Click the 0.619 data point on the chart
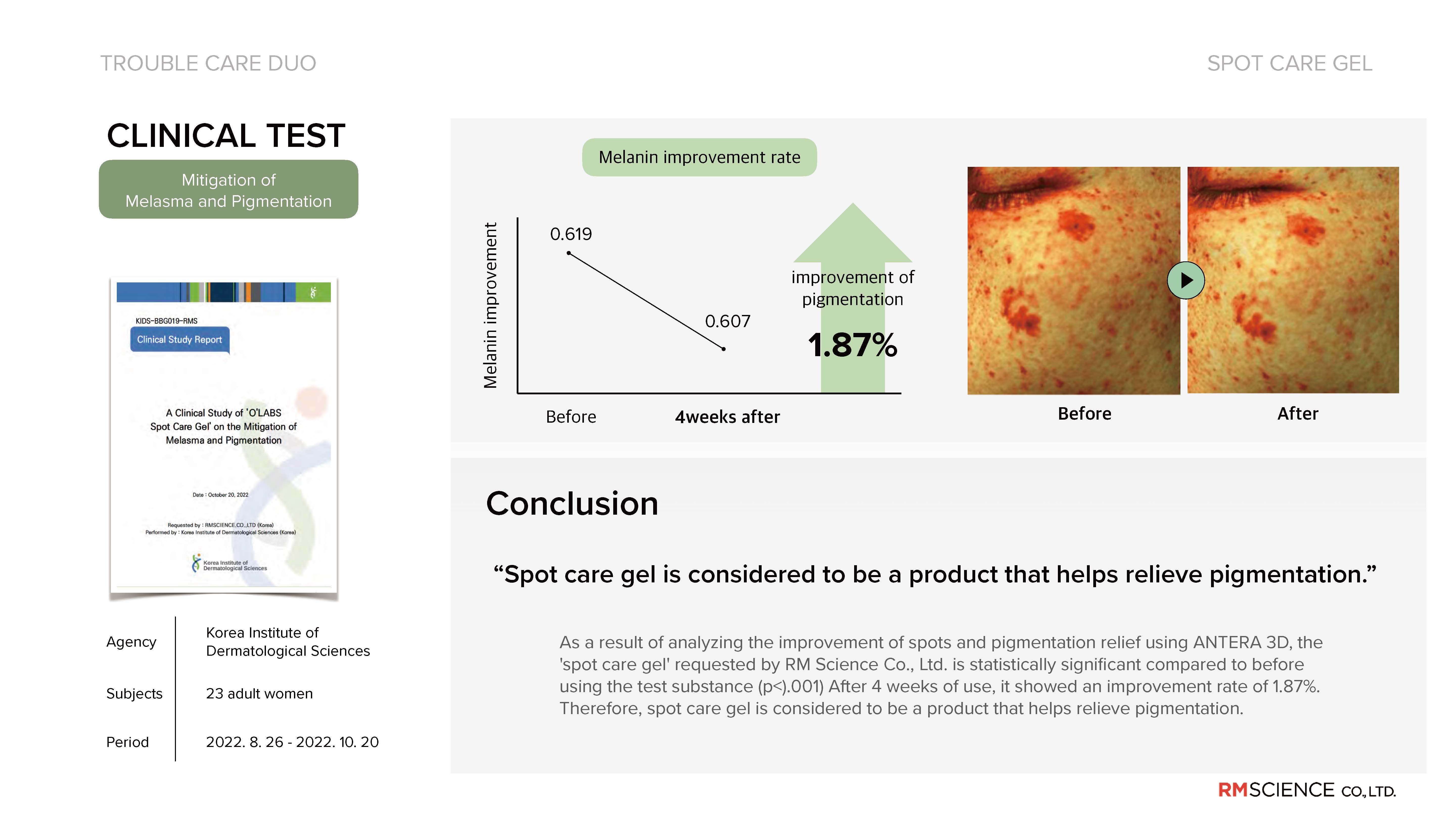Screen dimensions: 1456x819 [x=568, y=253]
